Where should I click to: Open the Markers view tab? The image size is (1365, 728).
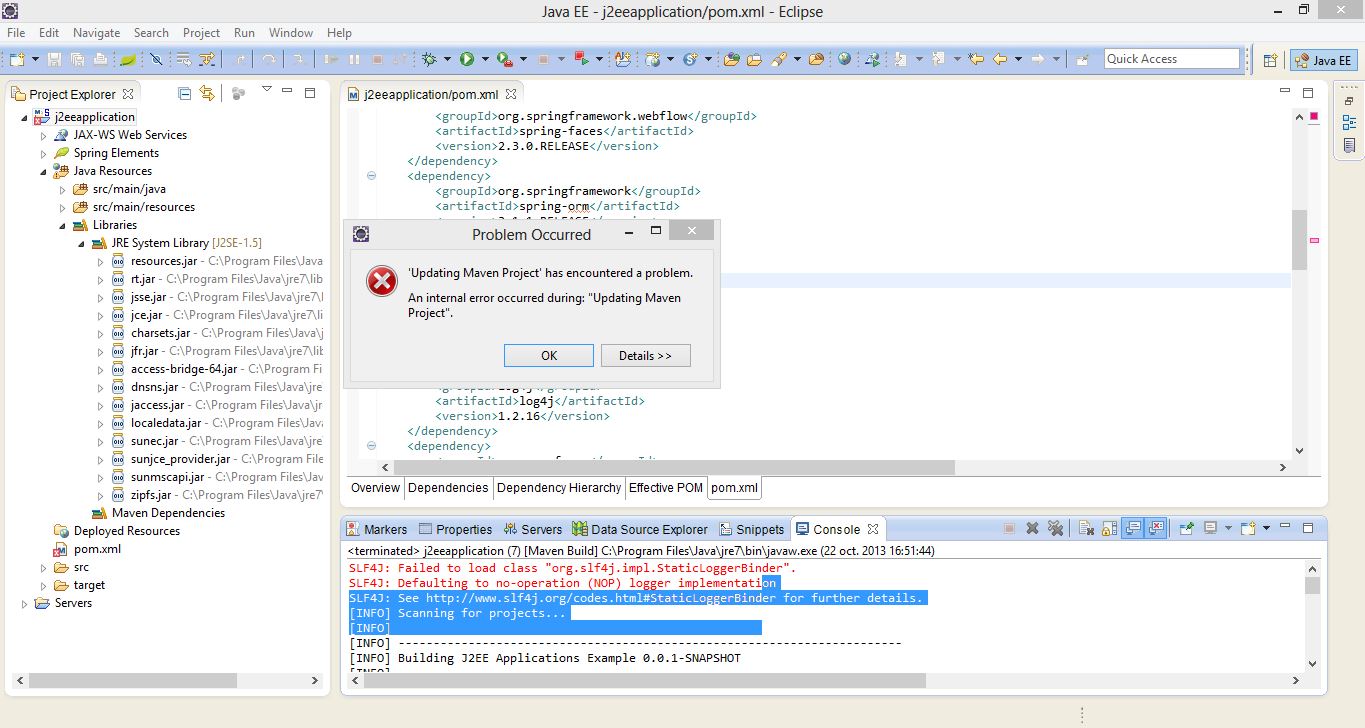tap(376, 529)
